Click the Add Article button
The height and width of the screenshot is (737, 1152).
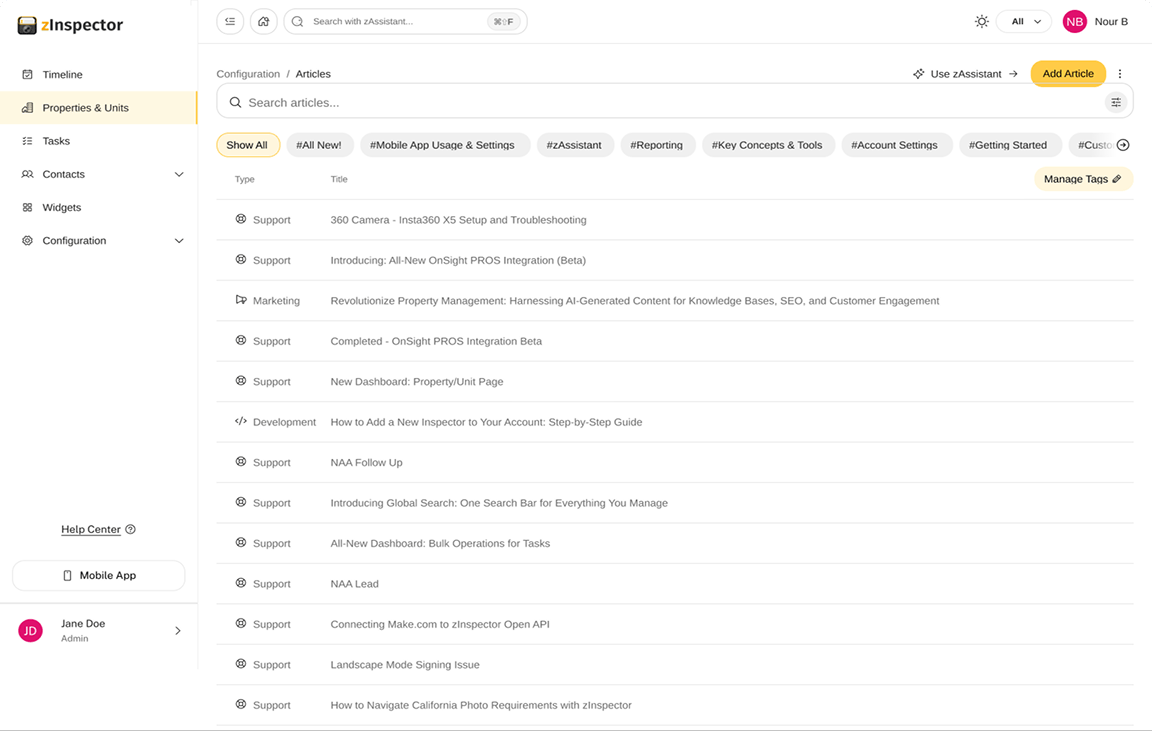pos(1068,73)
